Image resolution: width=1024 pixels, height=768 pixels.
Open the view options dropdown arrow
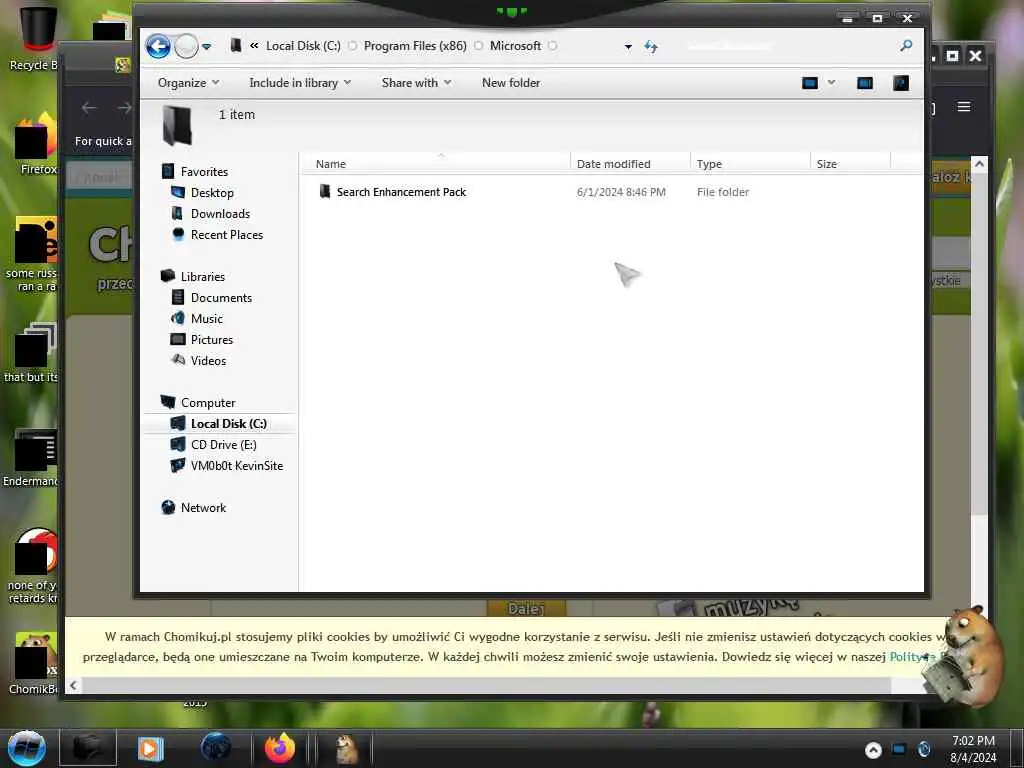pos(831,83)
